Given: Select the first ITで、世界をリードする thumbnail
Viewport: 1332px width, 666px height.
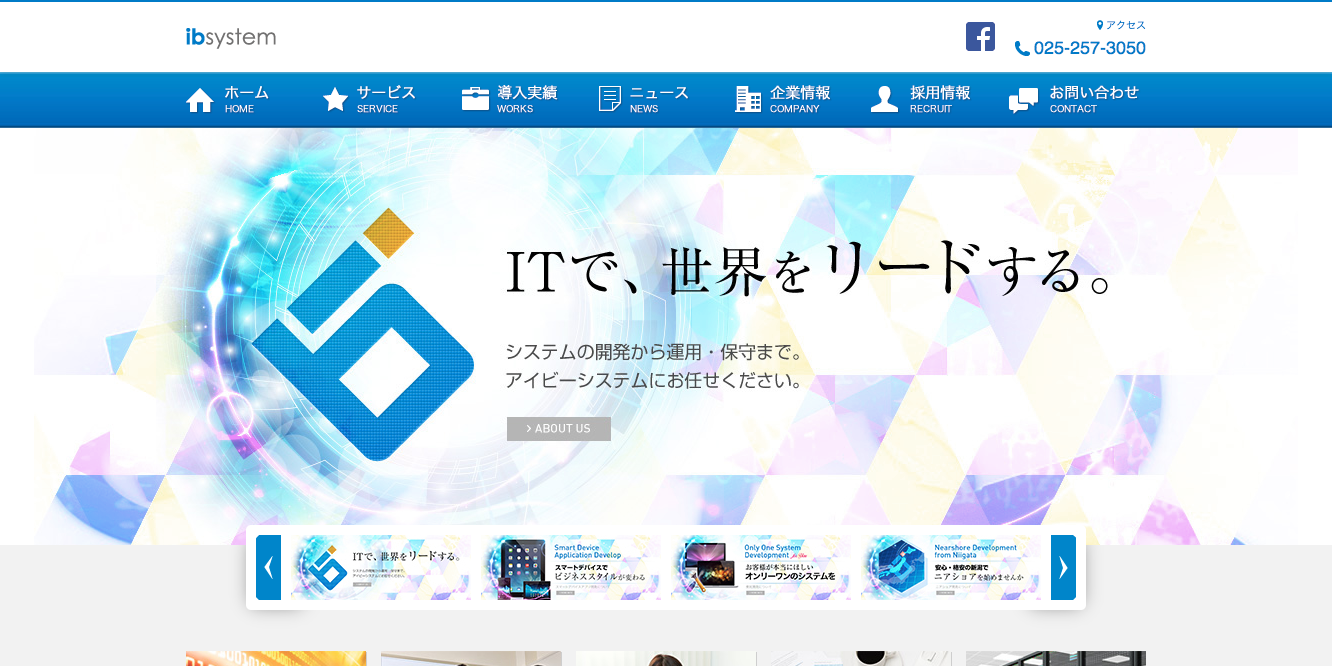Looking at the screenshot, I should click(x=381, y=567).
